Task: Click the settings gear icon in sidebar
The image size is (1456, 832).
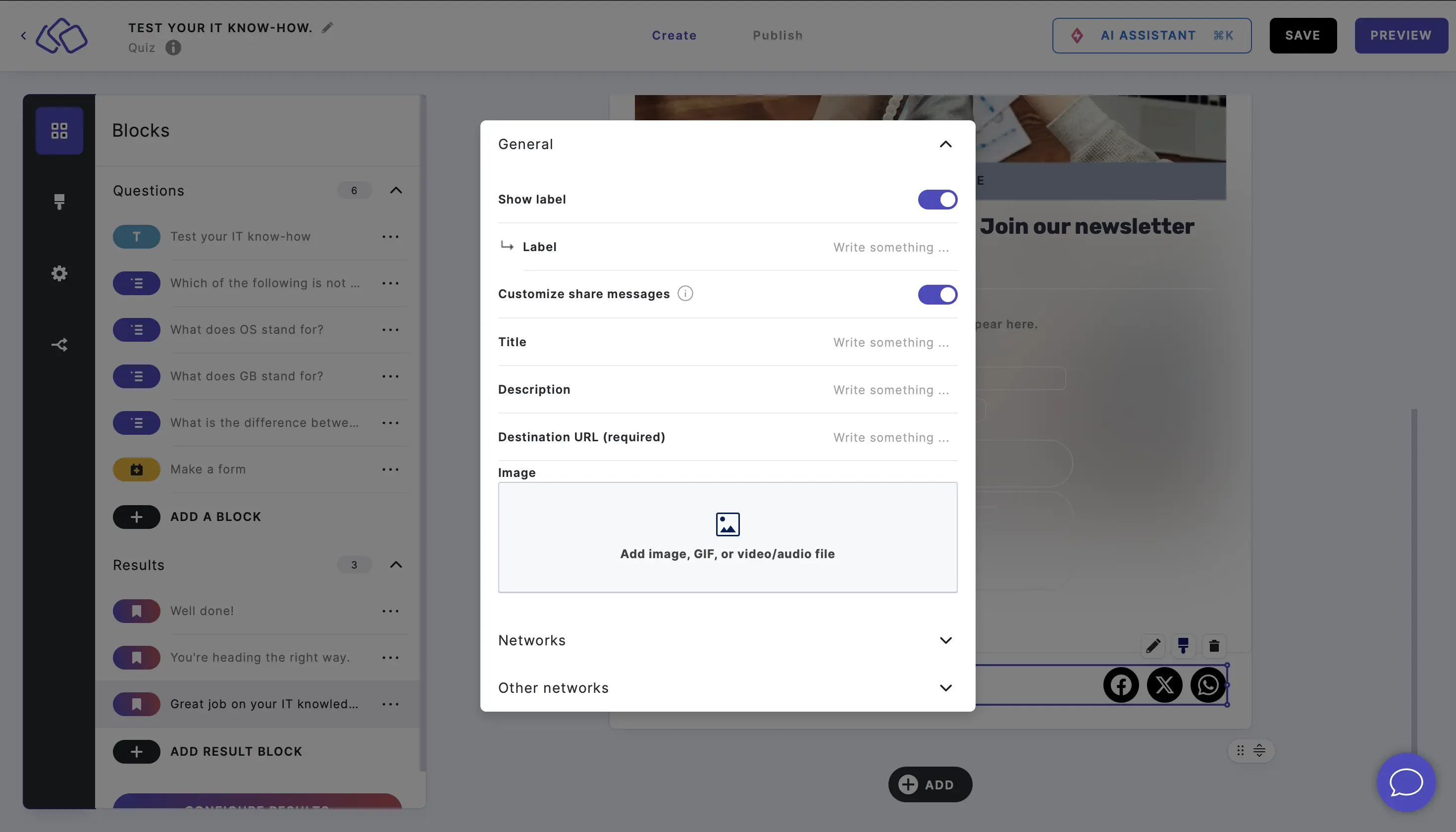Action: (59, 273)
